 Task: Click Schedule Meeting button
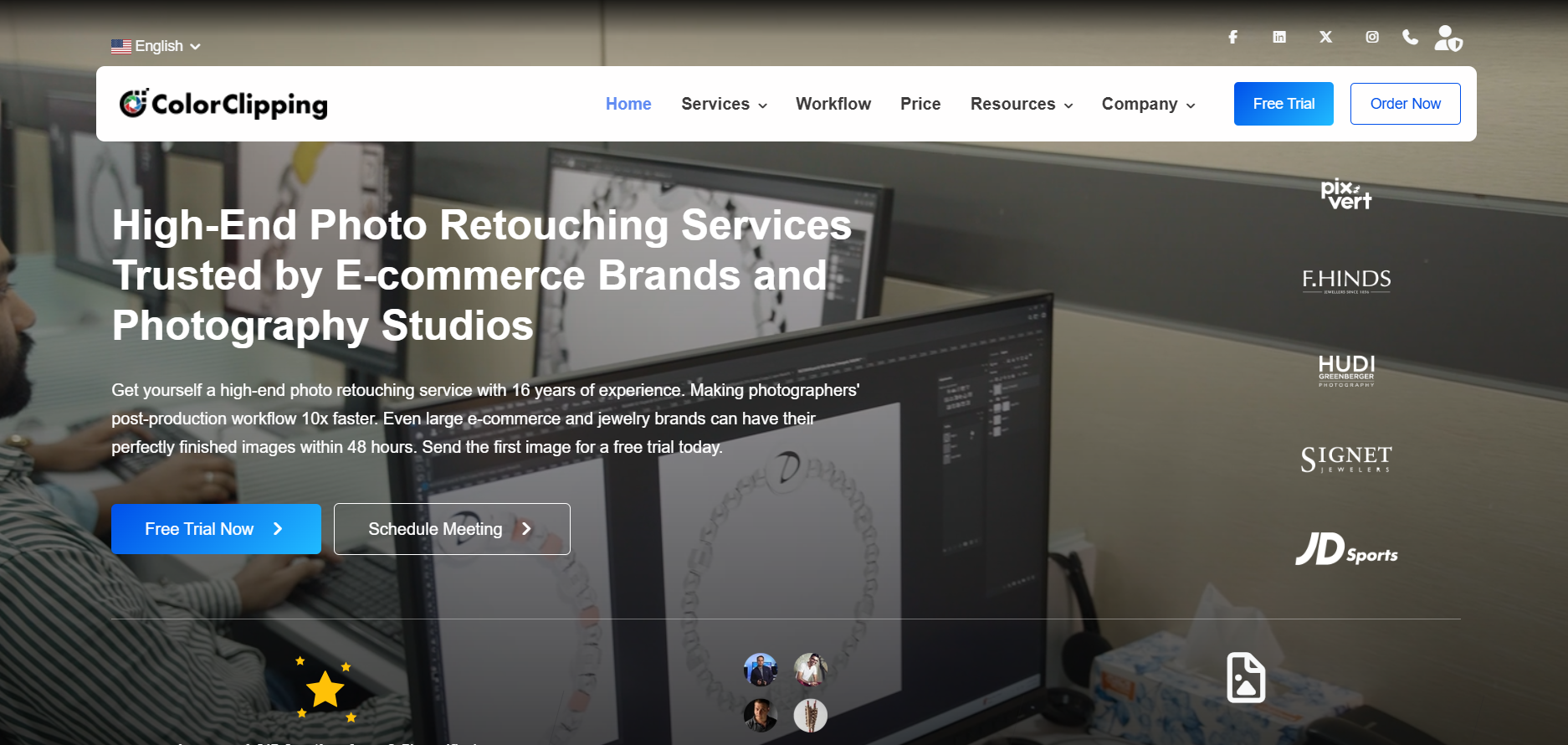tap(452, 529)
